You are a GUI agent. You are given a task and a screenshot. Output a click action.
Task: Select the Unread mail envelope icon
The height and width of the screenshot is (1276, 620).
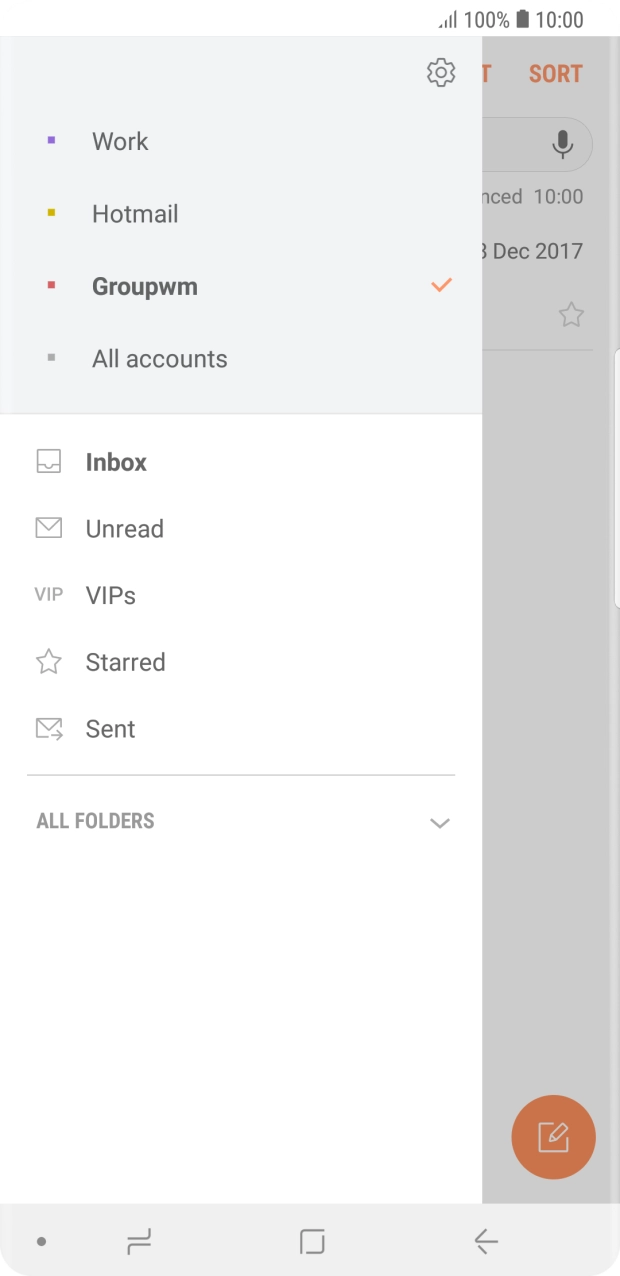(x=48, y=528)
